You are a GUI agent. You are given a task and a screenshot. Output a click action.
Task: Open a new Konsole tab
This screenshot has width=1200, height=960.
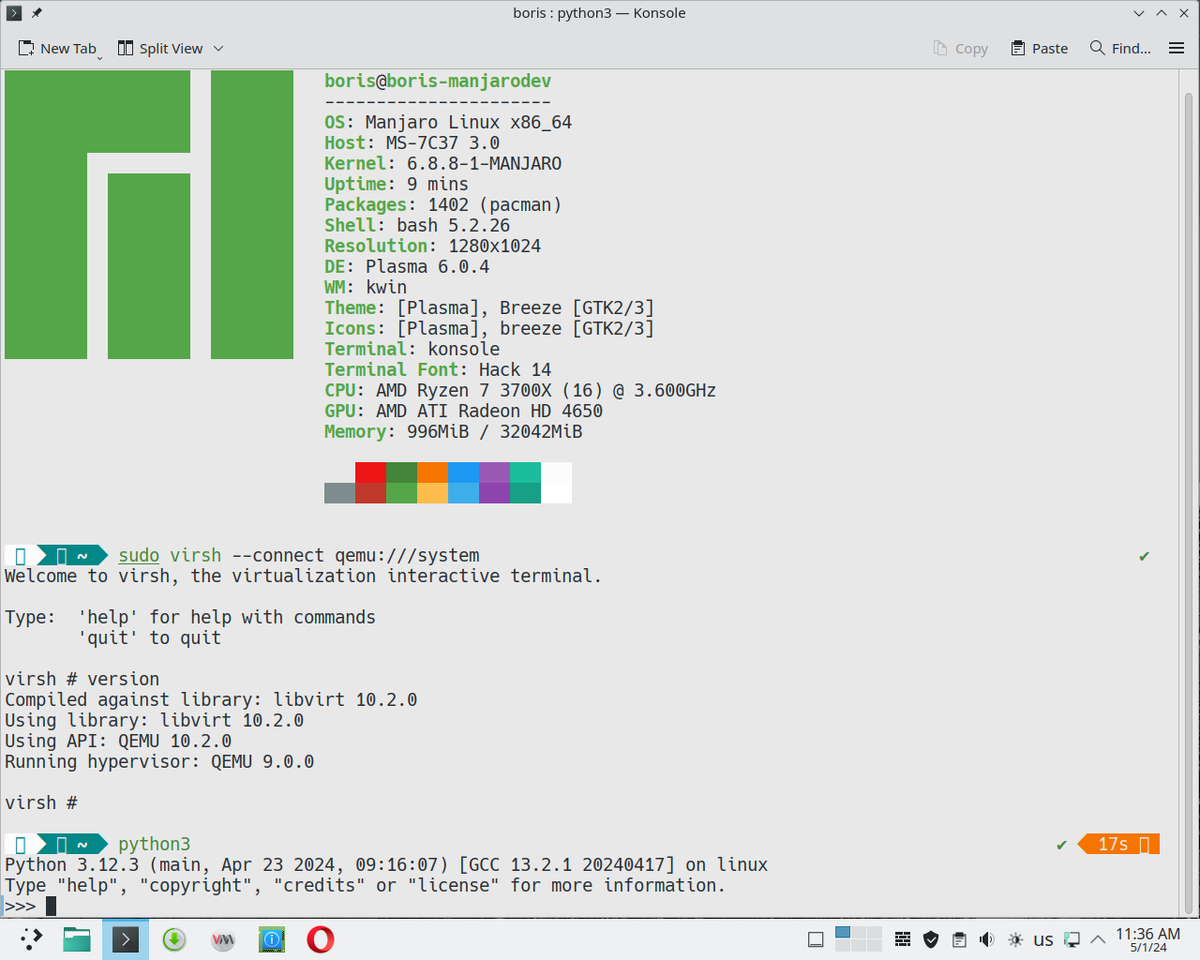click(58, 48)
